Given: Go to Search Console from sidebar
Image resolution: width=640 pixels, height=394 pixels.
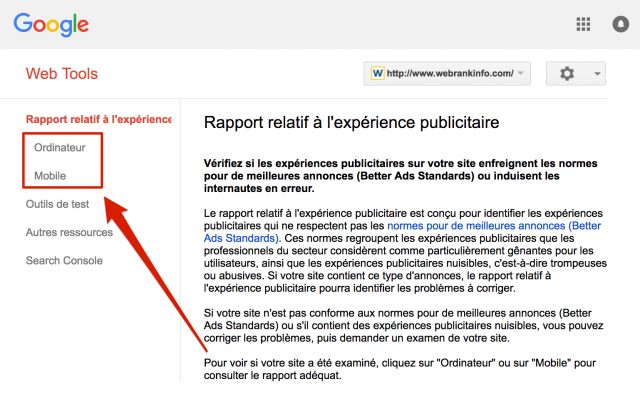Looking at the screenshot, I should 64,260.
